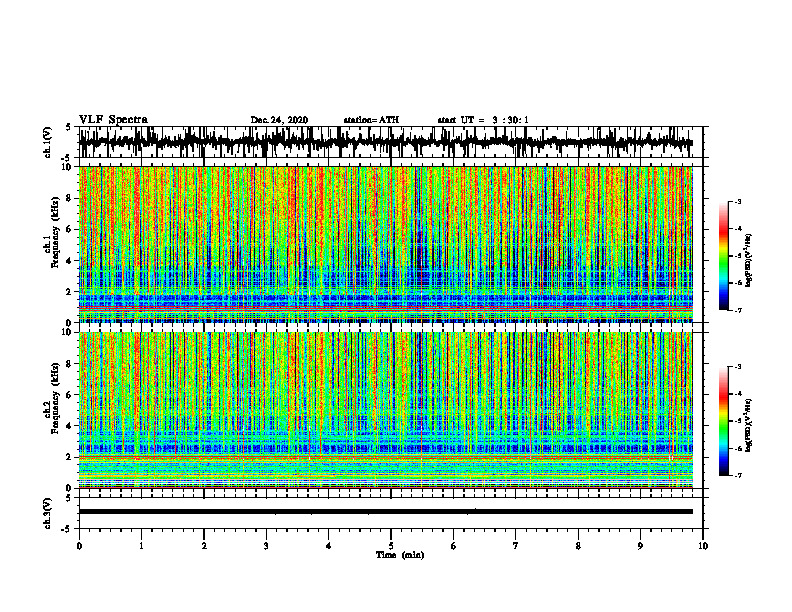Click the ch.2 "Frequency (kHz)" axis label

click(55, 398)
